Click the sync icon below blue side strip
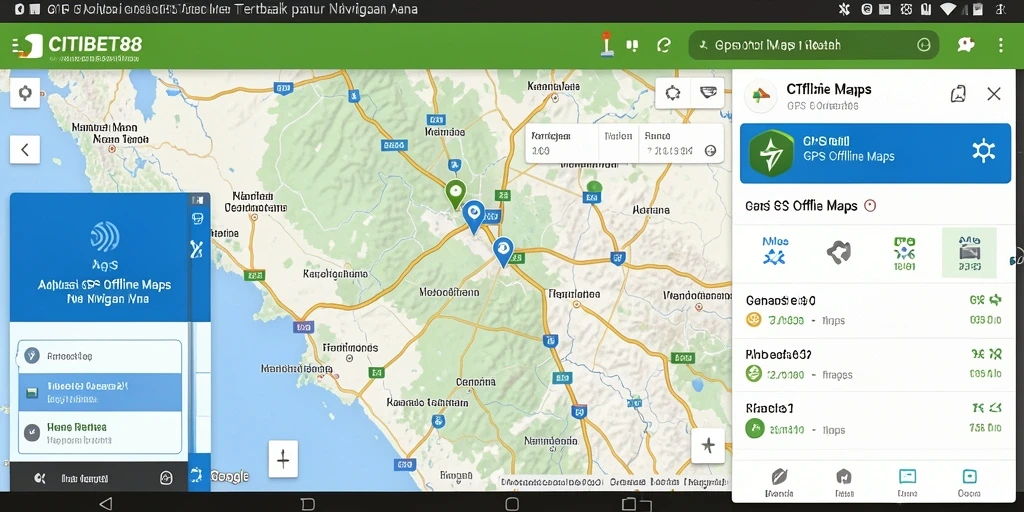 pos(197,474)
